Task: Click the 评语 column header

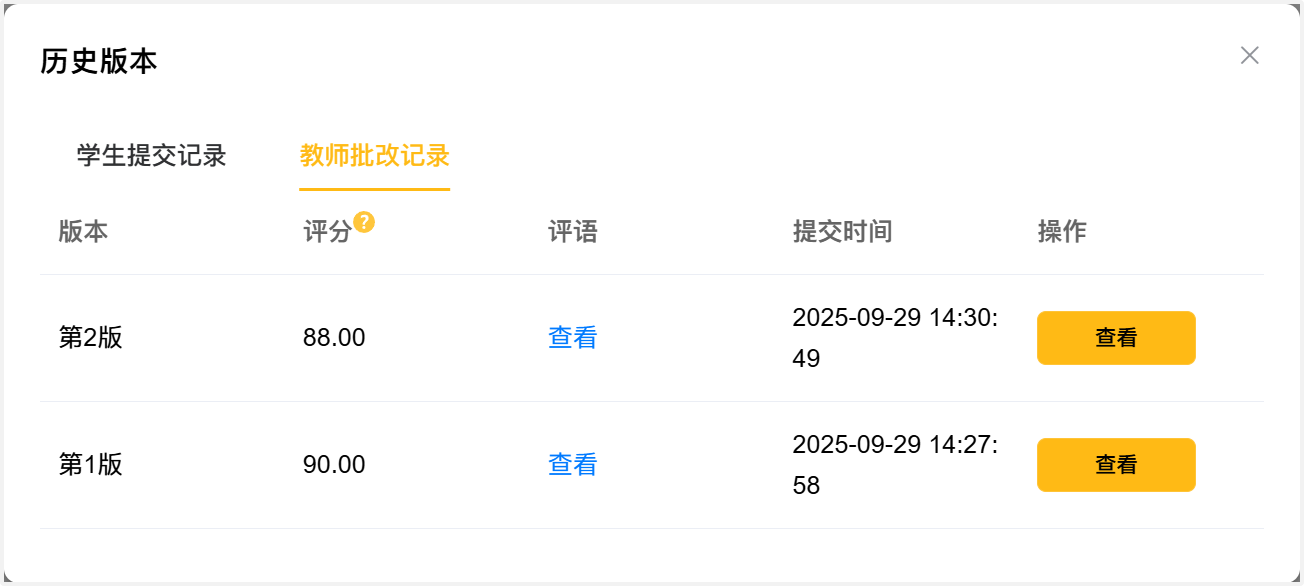Action: [573, 232]
